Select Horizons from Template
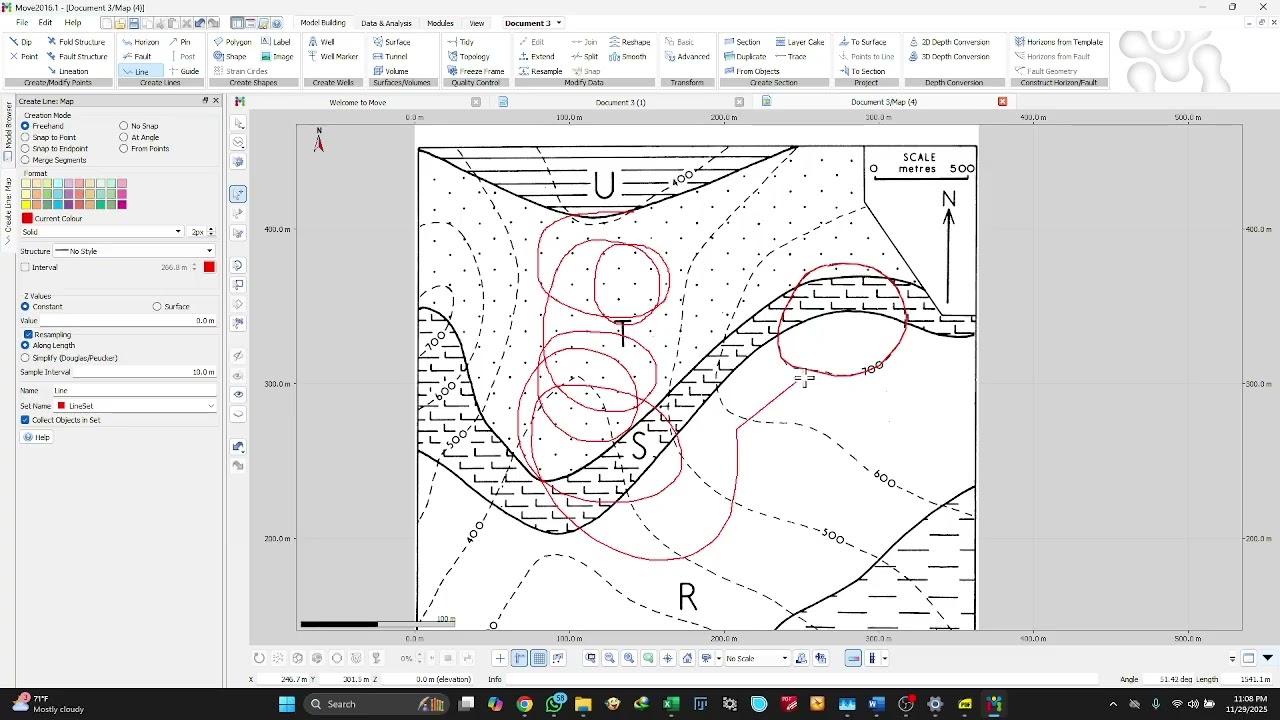Image resolution: width=1280 pixels, height=720 pixels. pos(1059,42)
